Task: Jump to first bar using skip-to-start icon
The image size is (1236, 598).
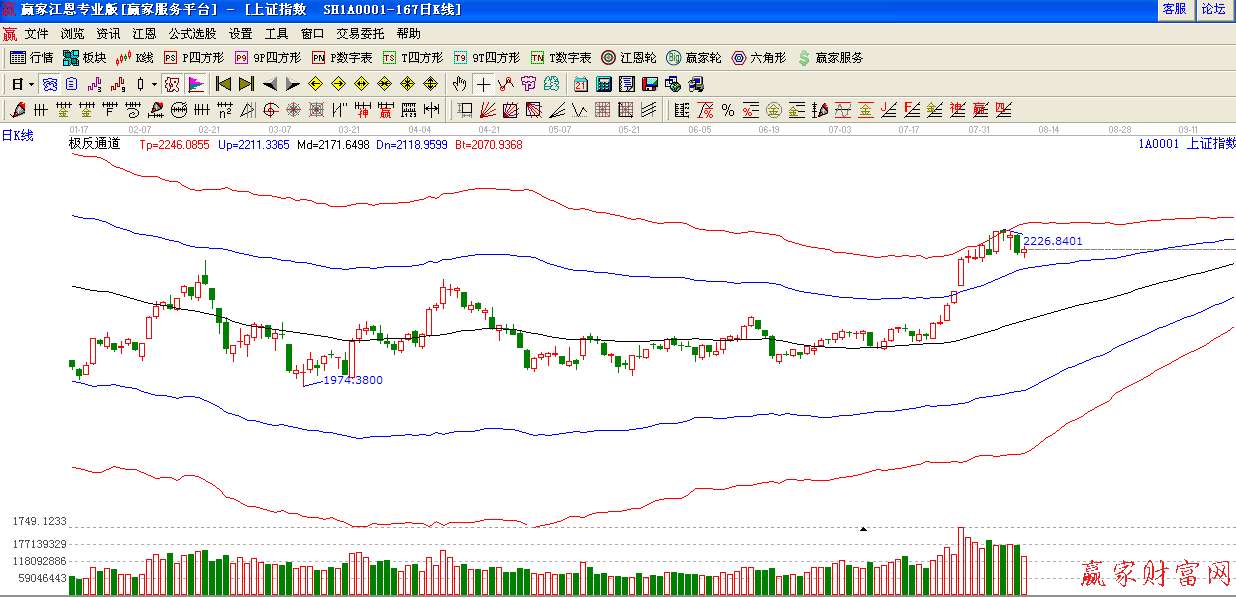Action: tap(224, 84)
